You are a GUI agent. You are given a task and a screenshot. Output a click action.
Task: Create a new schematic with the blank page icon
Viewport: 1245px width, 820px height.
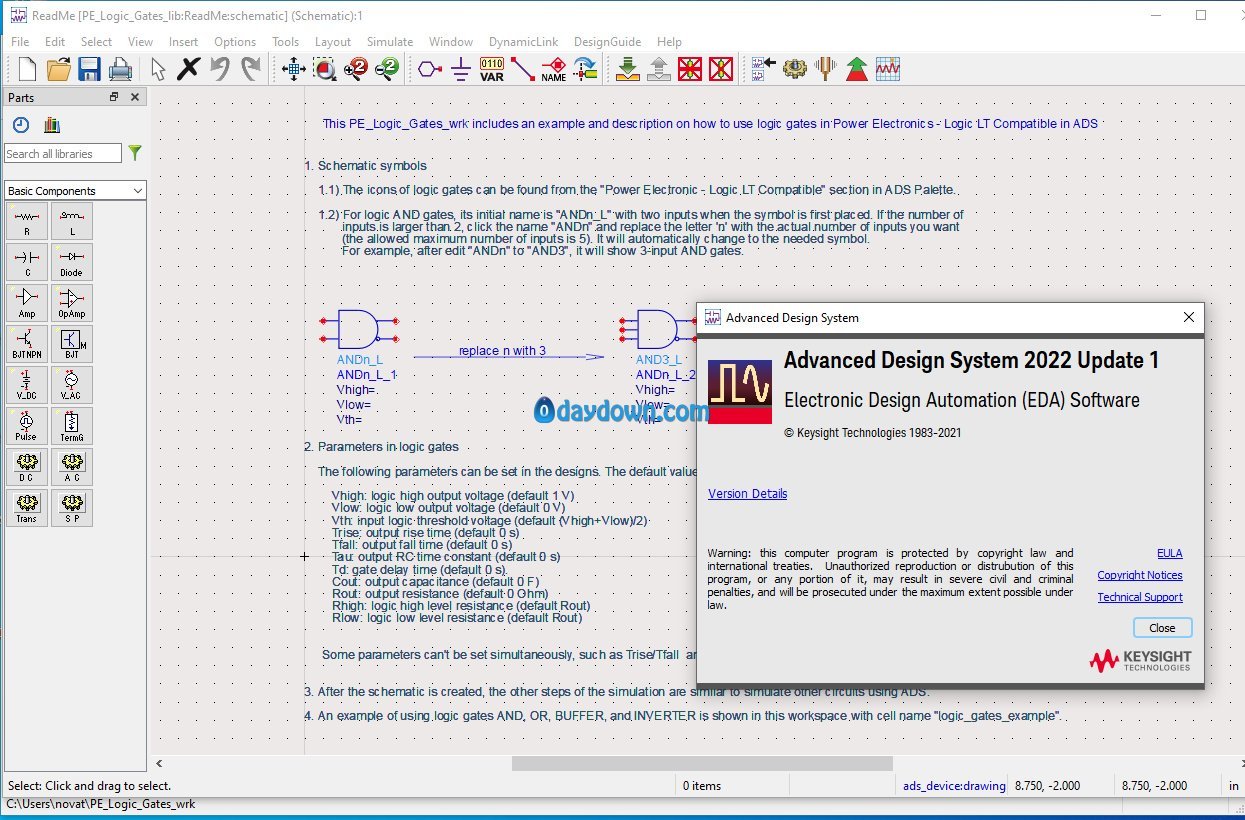pos(28,69)
